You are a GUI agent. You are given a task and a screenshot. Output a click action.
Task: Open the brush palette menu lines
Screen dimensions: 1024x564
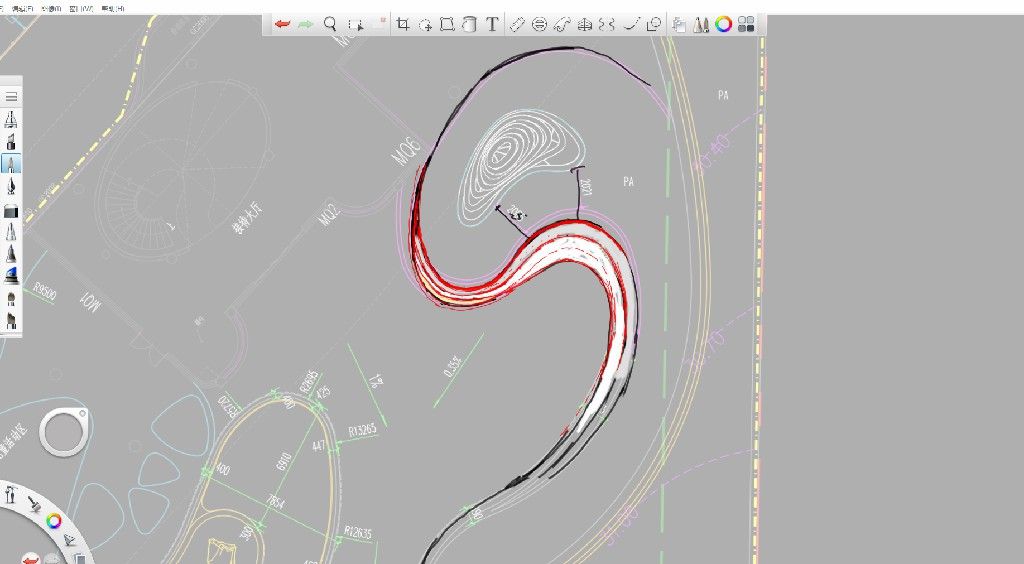11,97
